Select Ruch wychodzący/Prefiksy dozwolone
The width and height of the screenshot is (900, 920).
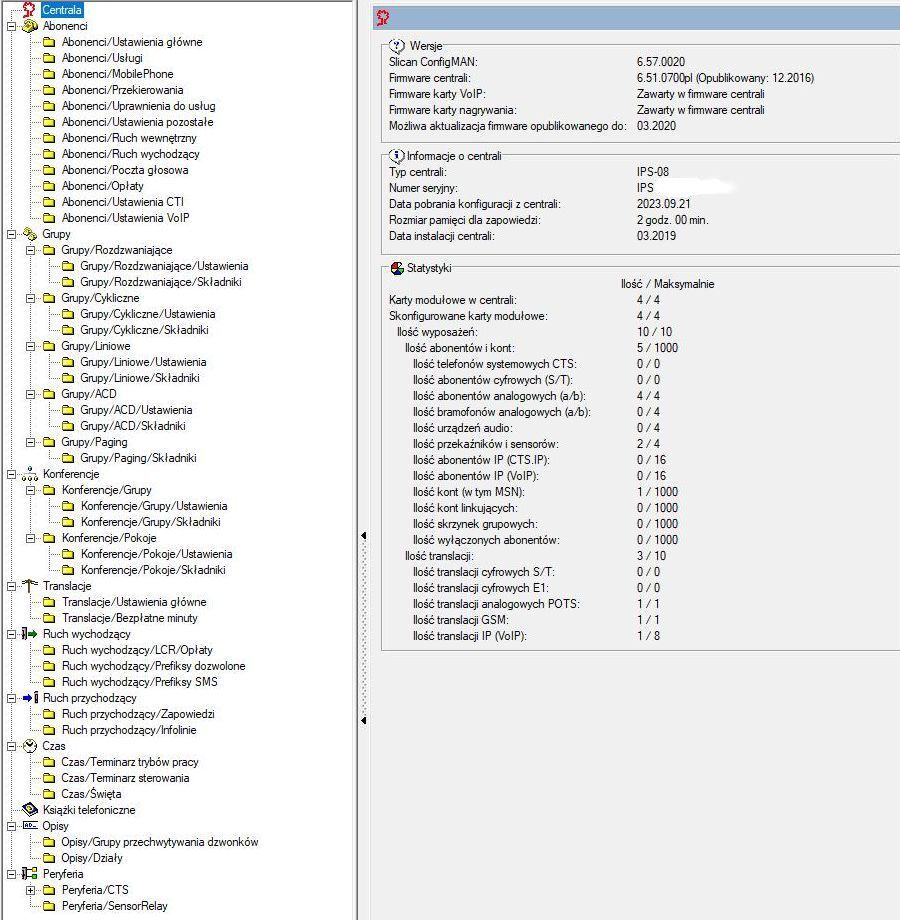tap(154, 666)
